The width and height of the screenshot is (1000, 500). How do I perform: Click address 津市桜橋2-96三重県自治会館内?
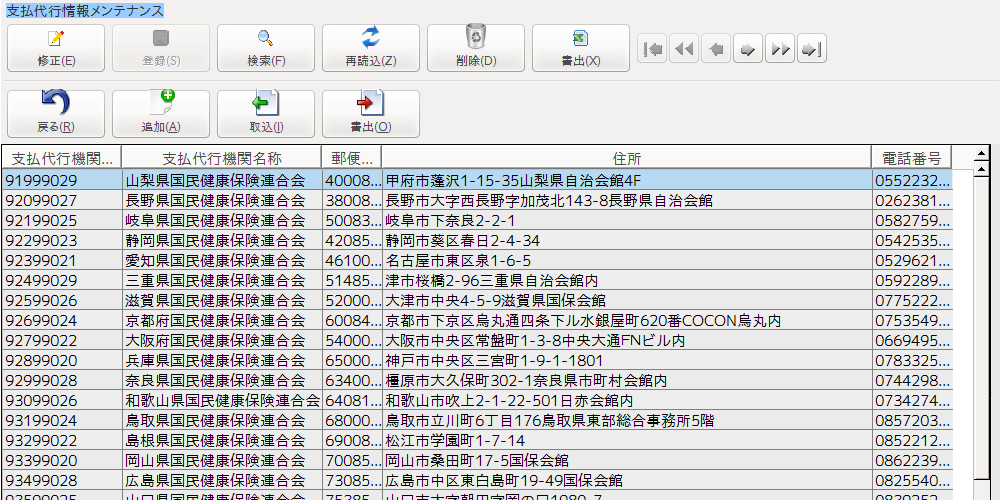pyautogui.click(x=626, y=281)
